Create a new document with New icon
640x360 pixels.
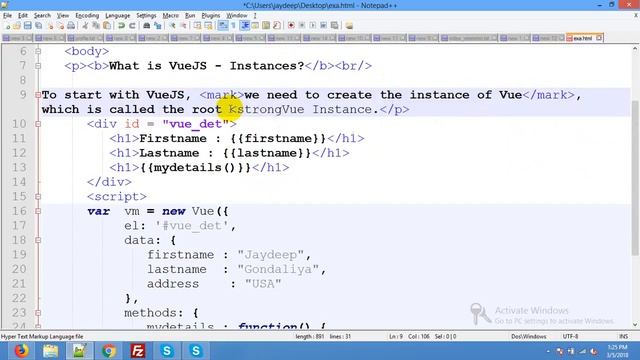pyautogui.click(x=7, y=26)
